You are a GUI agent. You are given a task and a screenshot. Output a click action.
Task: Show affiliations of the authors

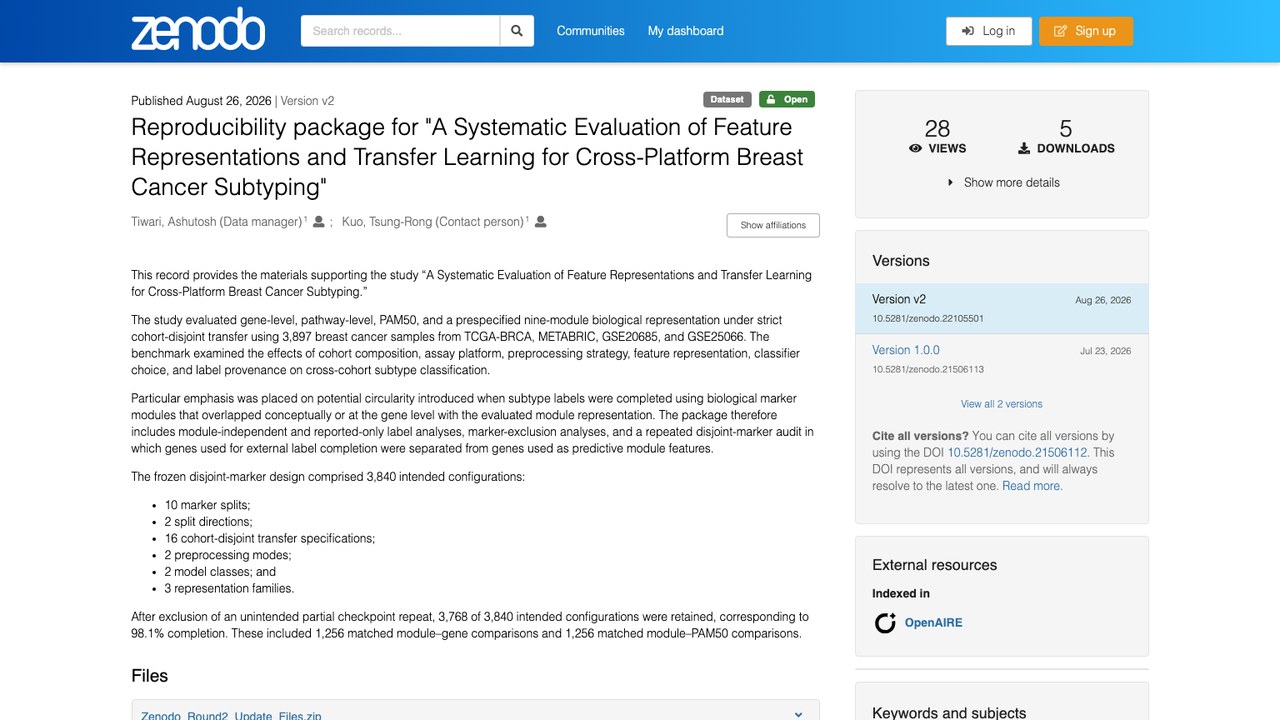tap(773, 225)
